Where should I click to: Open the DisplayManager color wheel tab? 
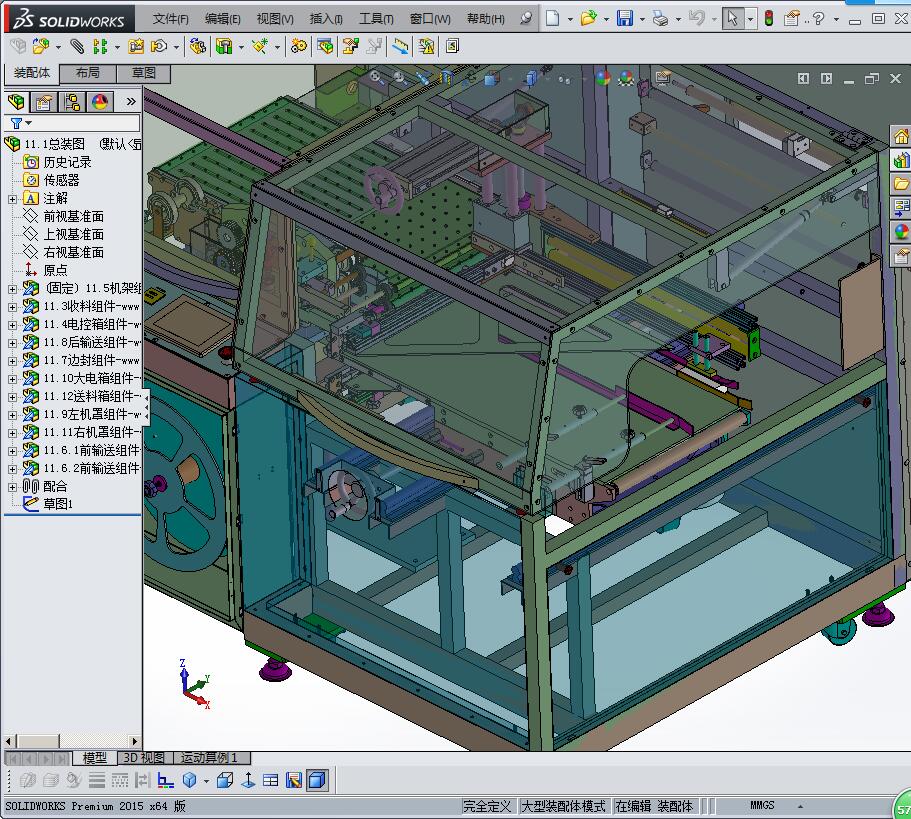coord(100,102)
